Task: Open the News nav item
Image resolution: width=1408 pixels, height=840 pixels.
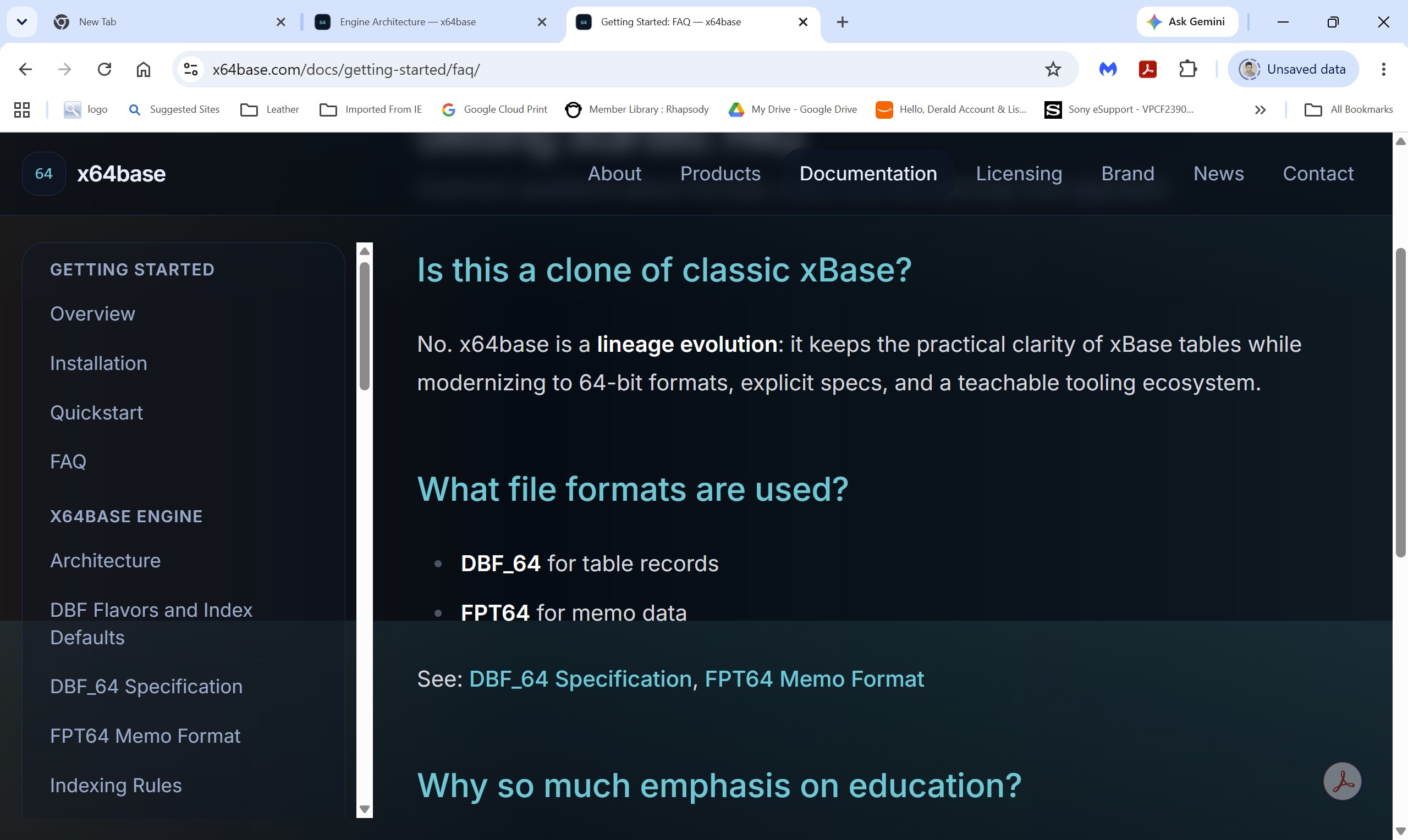Action: (1218, 173)
